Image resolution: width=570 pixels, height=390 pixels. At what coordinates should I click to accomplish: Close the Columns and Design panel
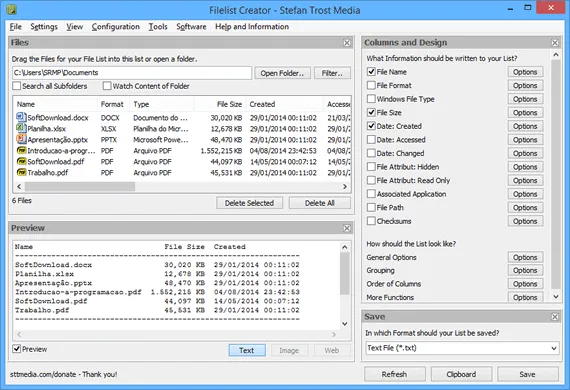click(555, 43)
